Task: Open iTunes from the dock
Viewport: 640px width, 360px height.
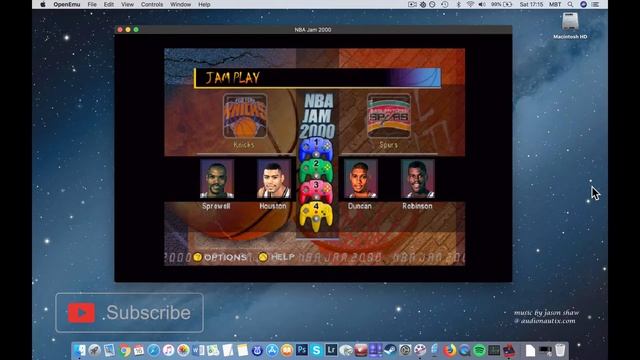Action: coord(168,350)
